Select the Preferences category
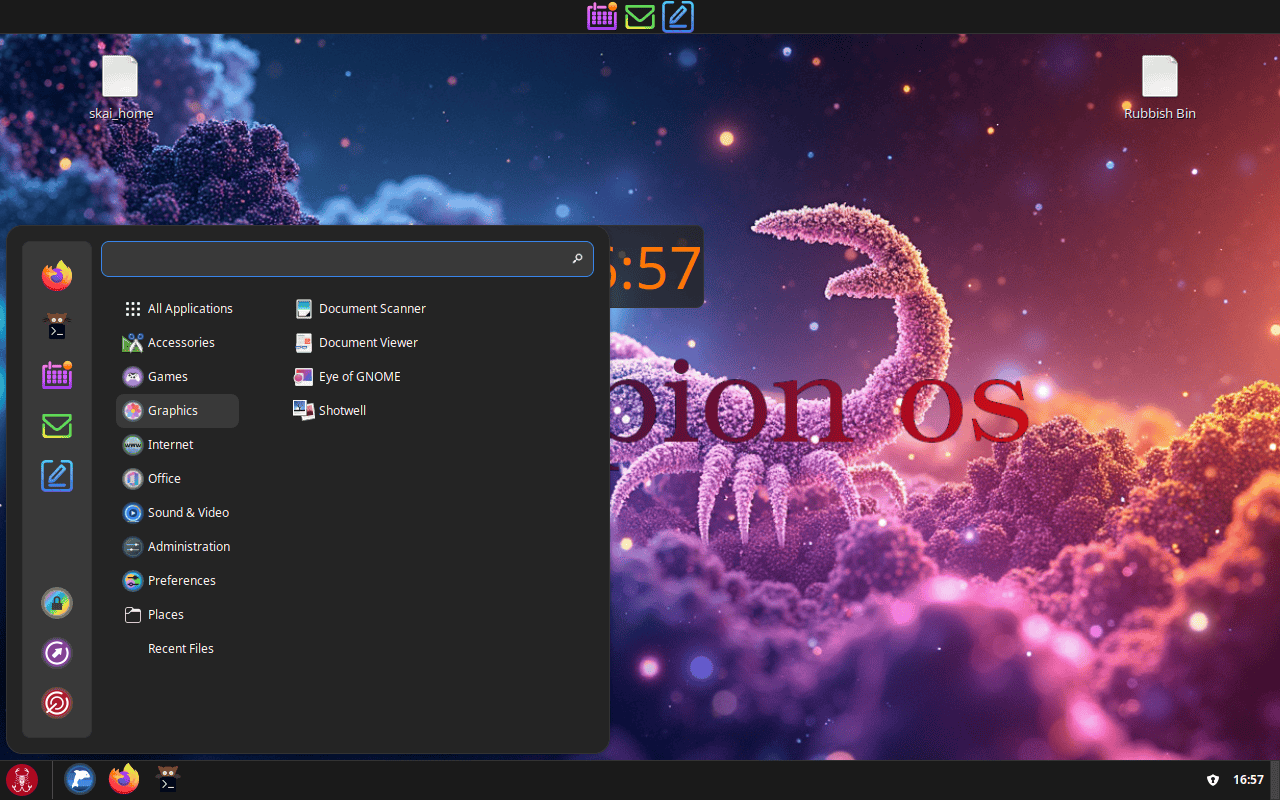 pos(177,581)
